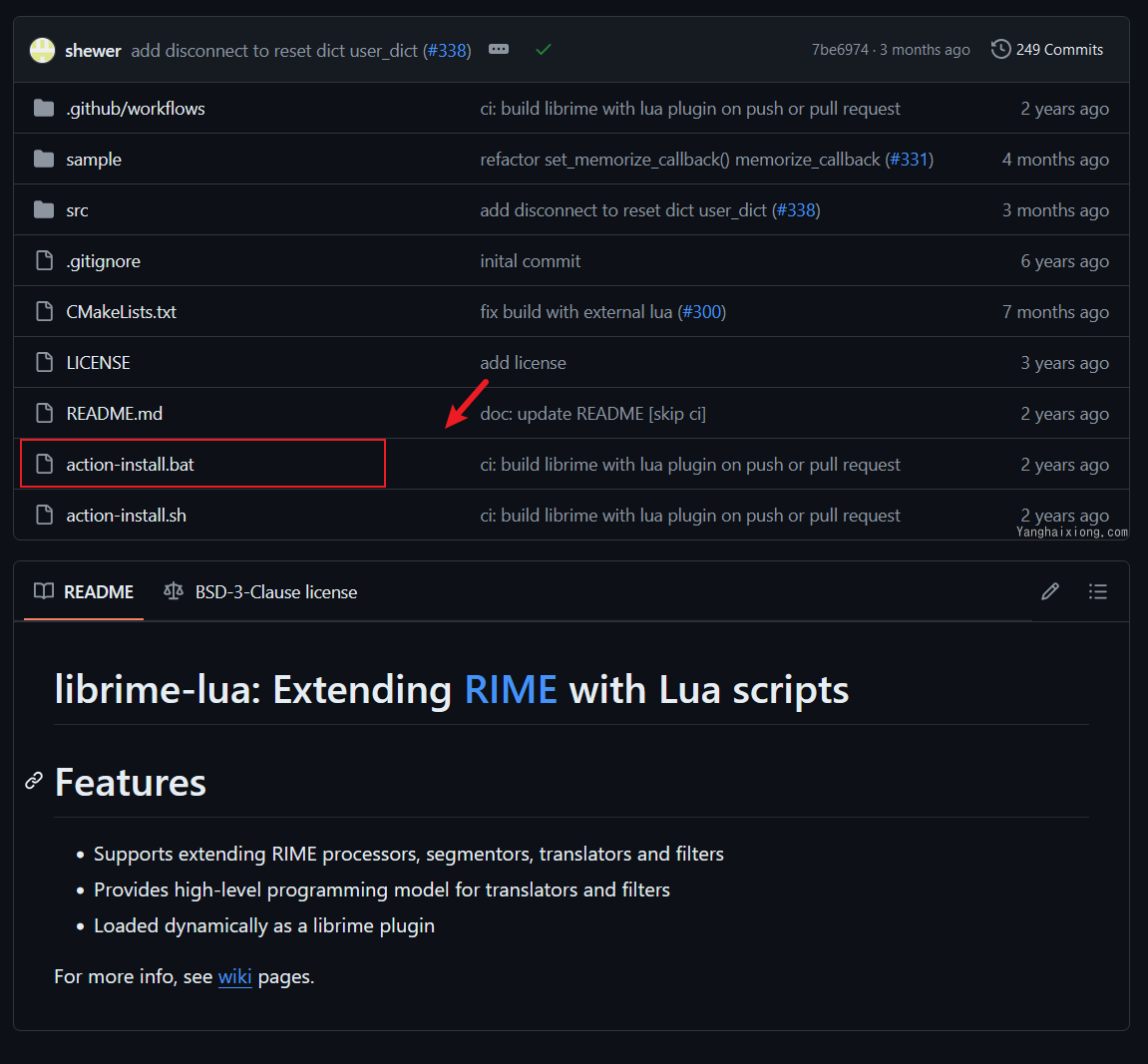Click the src folder icon
The image size is (1148, 1064).
point(44,210)
